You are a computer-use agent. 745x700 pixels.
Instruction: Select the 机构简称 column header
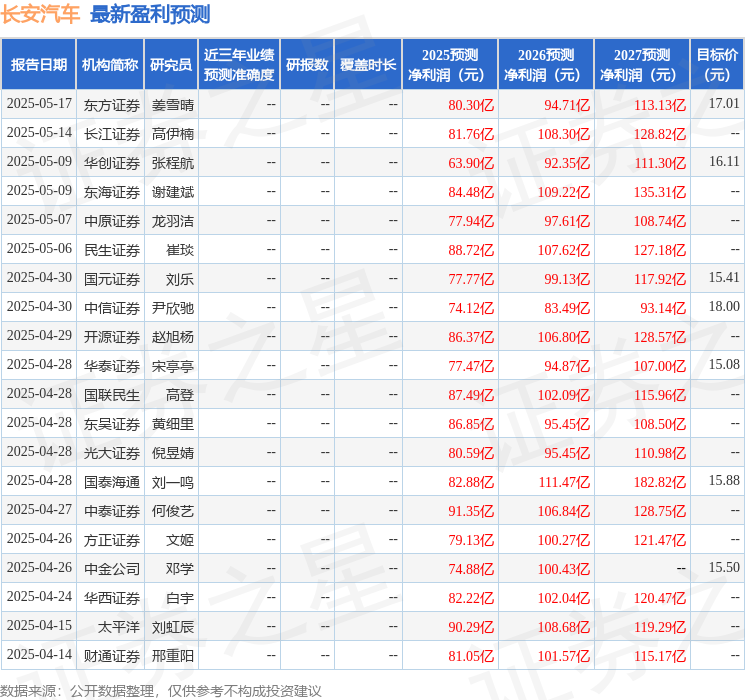click(110, 65)
